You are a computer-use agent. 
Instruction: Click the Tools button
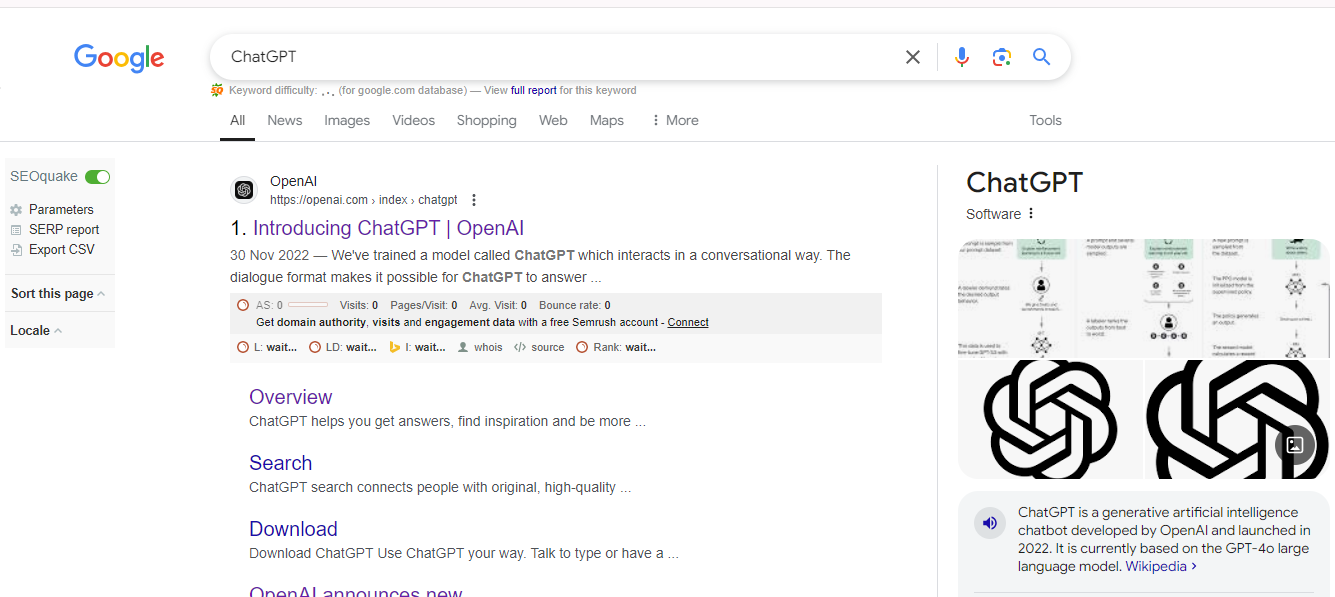coord(1045,120)
